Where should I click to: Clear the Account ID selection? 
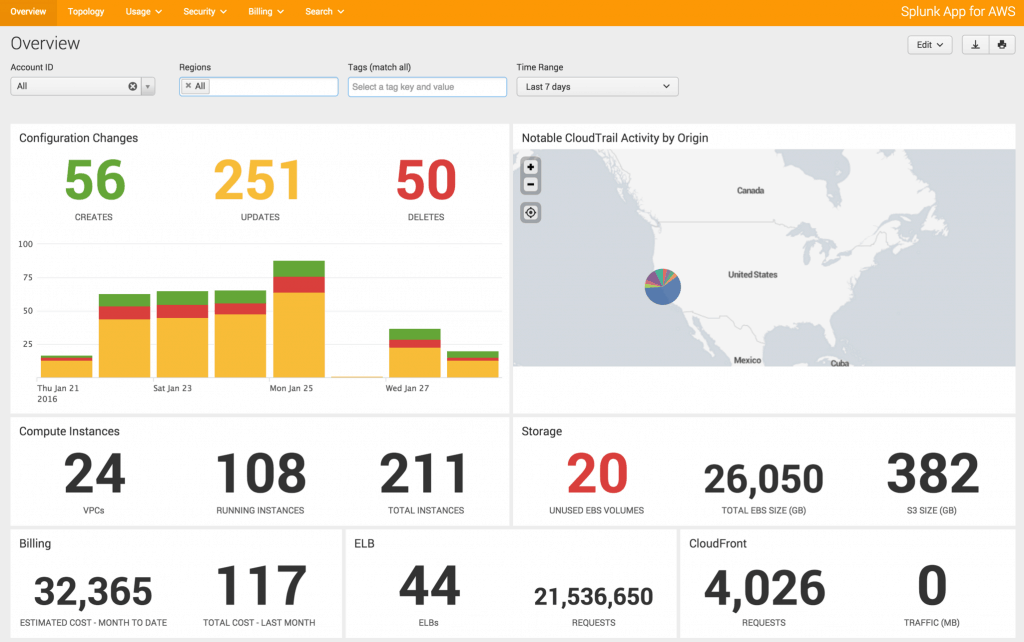[x=133, y=86]
